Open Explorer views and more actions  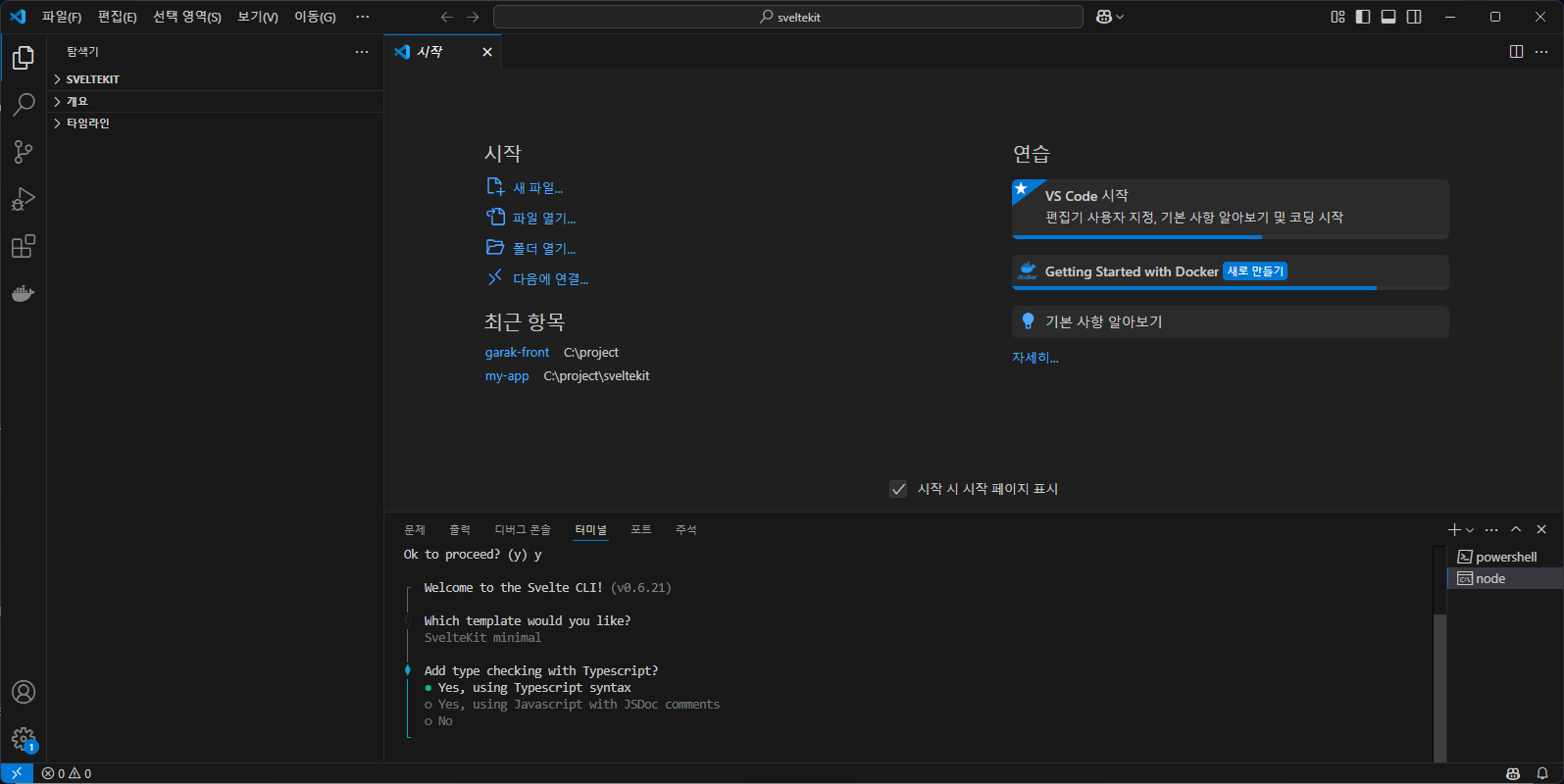[362, 52]
